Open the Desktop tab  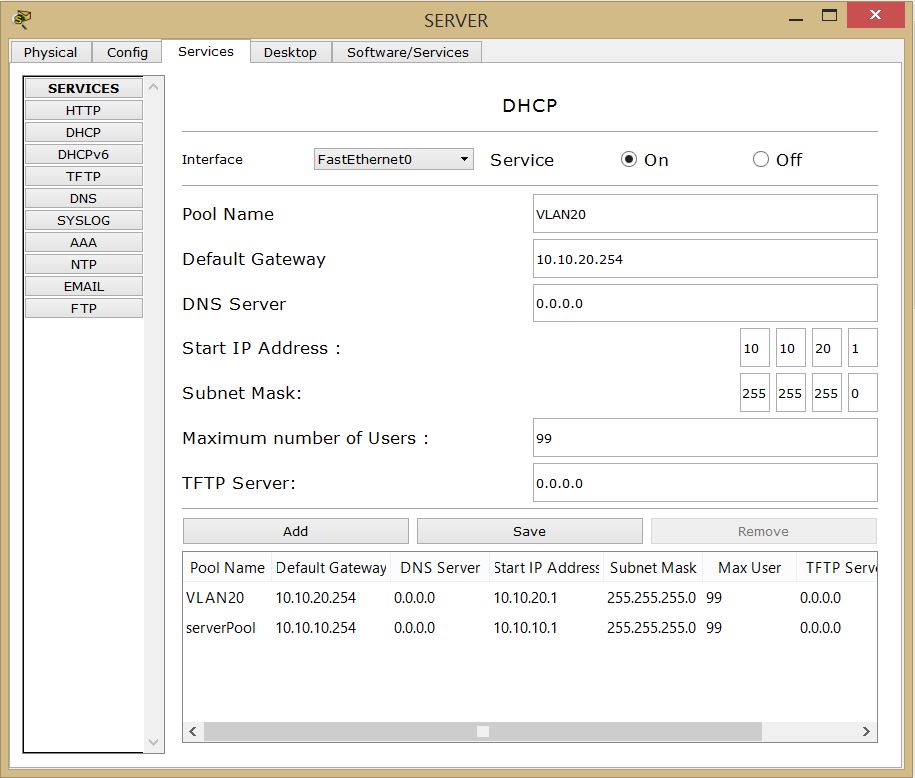pyautogui.click(x=290, y=52)
